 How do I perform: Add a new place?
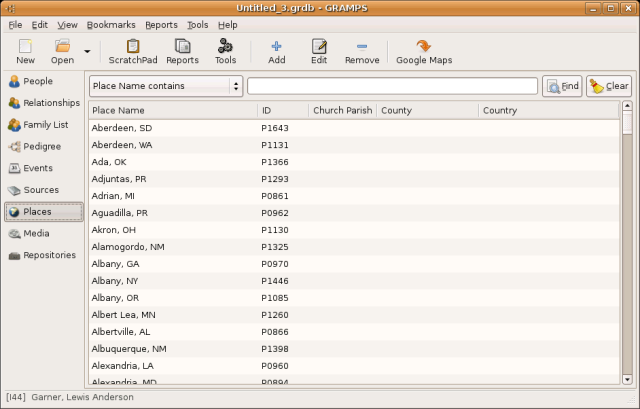(x=277, y=51)
